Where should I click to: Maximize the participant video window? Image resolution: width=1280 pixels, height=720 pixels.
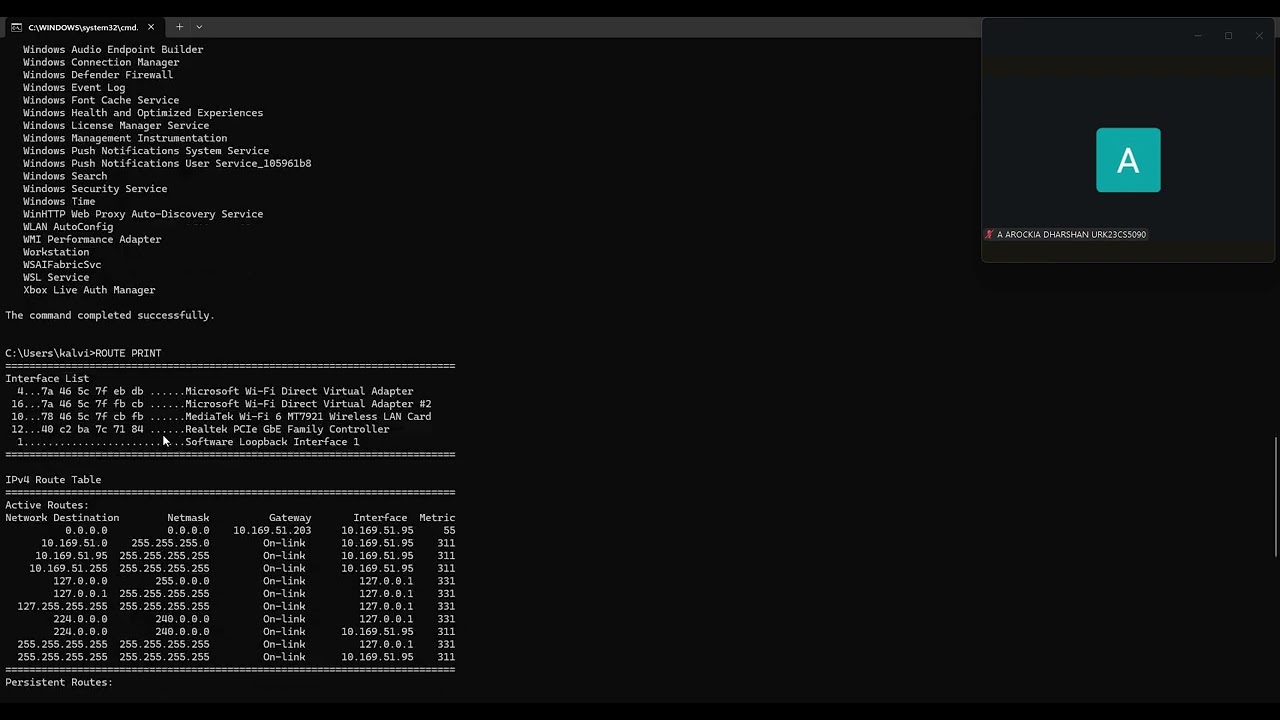[x=1228, y=36]
